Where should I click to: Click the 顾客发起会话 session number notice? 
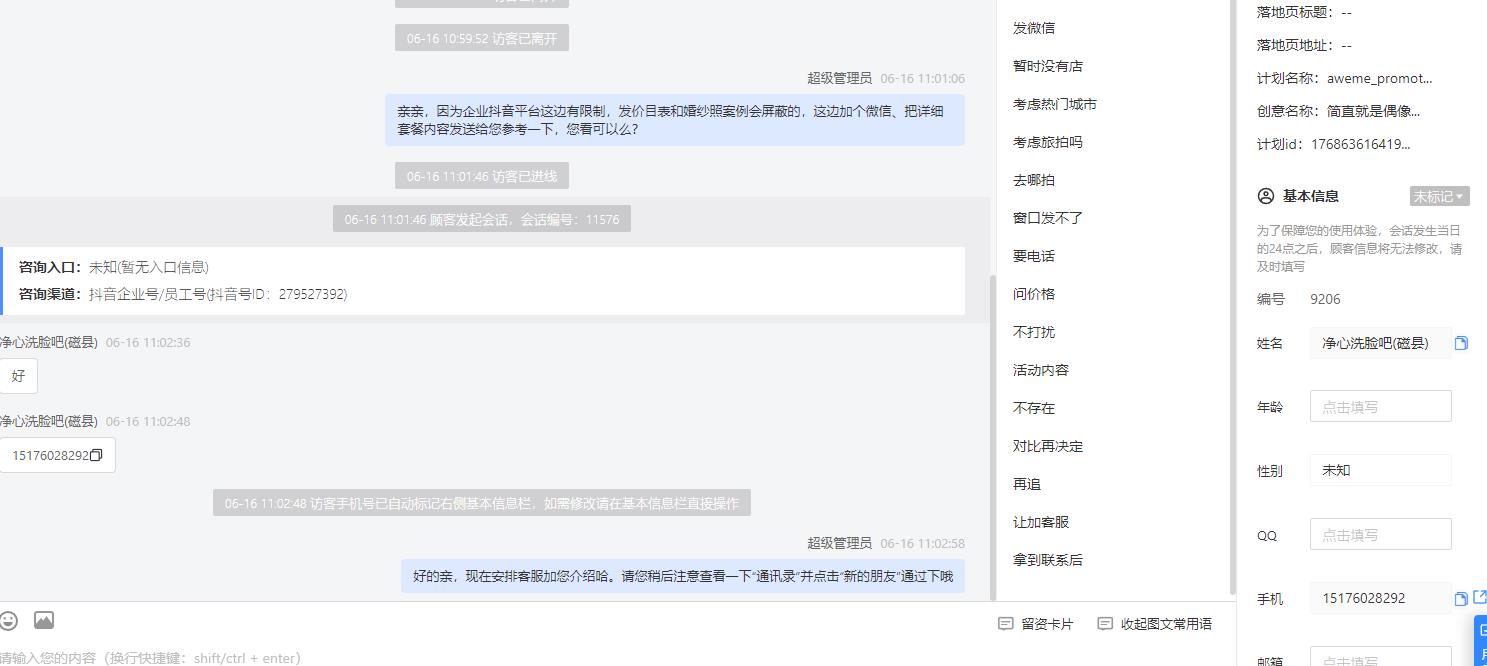tap(482, 219)
